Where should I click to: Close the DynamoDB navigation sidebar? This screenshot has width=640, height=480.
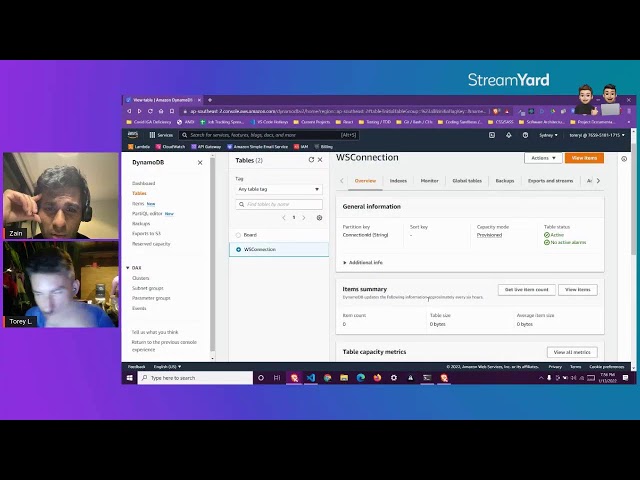[x=200, y=162]
